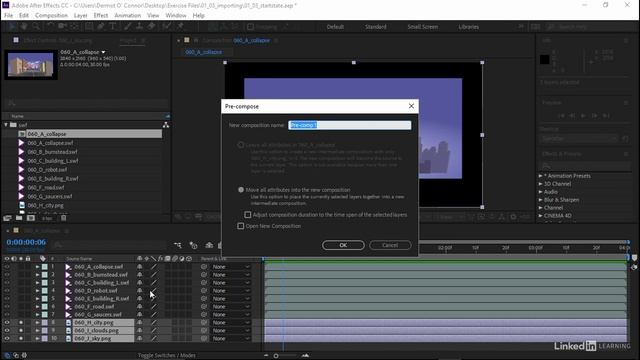The image size is (640, 360).
Task: Collapse the swf folder in Project panel
Action: point(6,125)
